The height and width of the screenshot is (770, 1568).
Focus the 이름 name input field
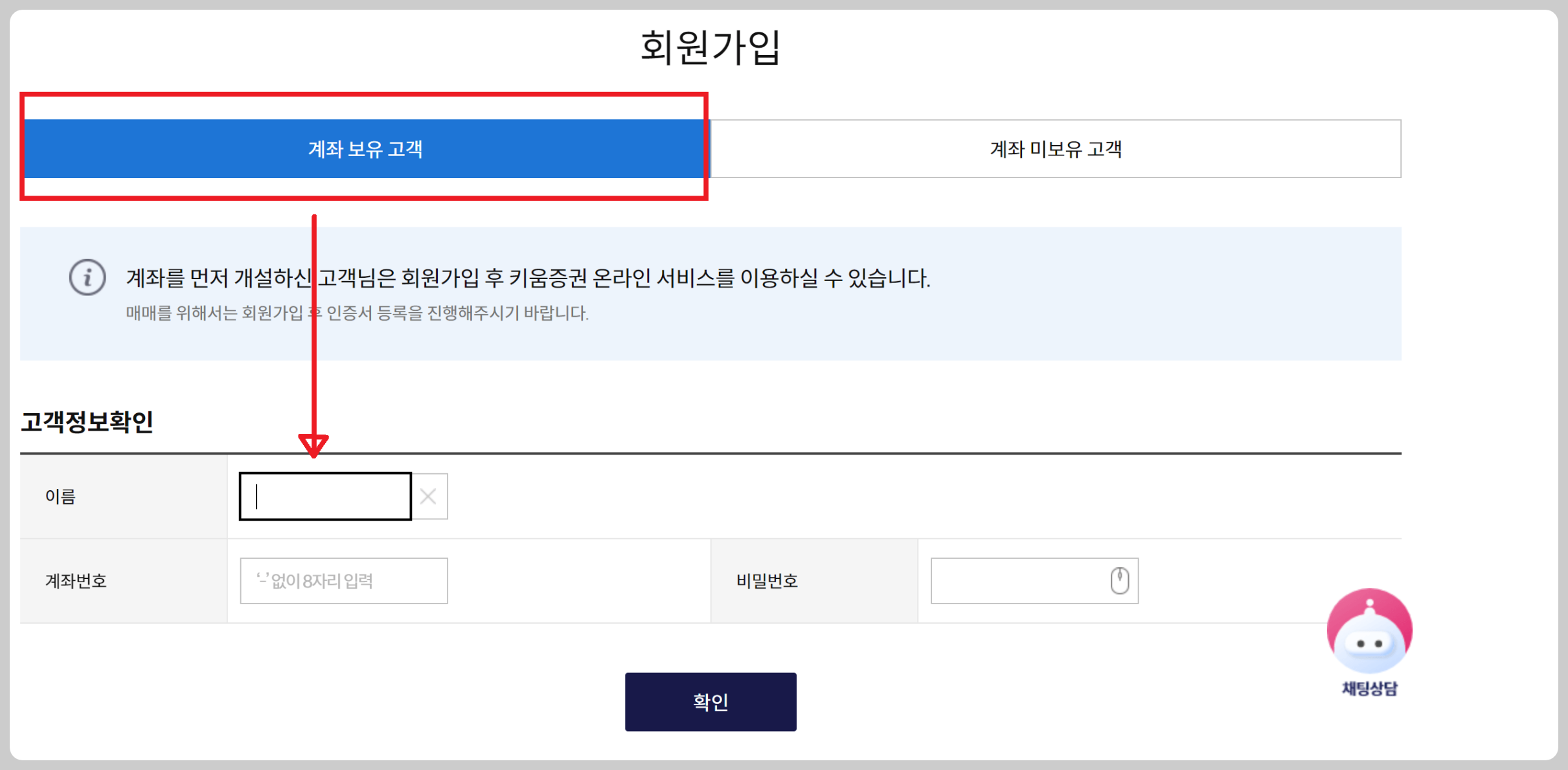pyautogui.click(x=324, y=496)
